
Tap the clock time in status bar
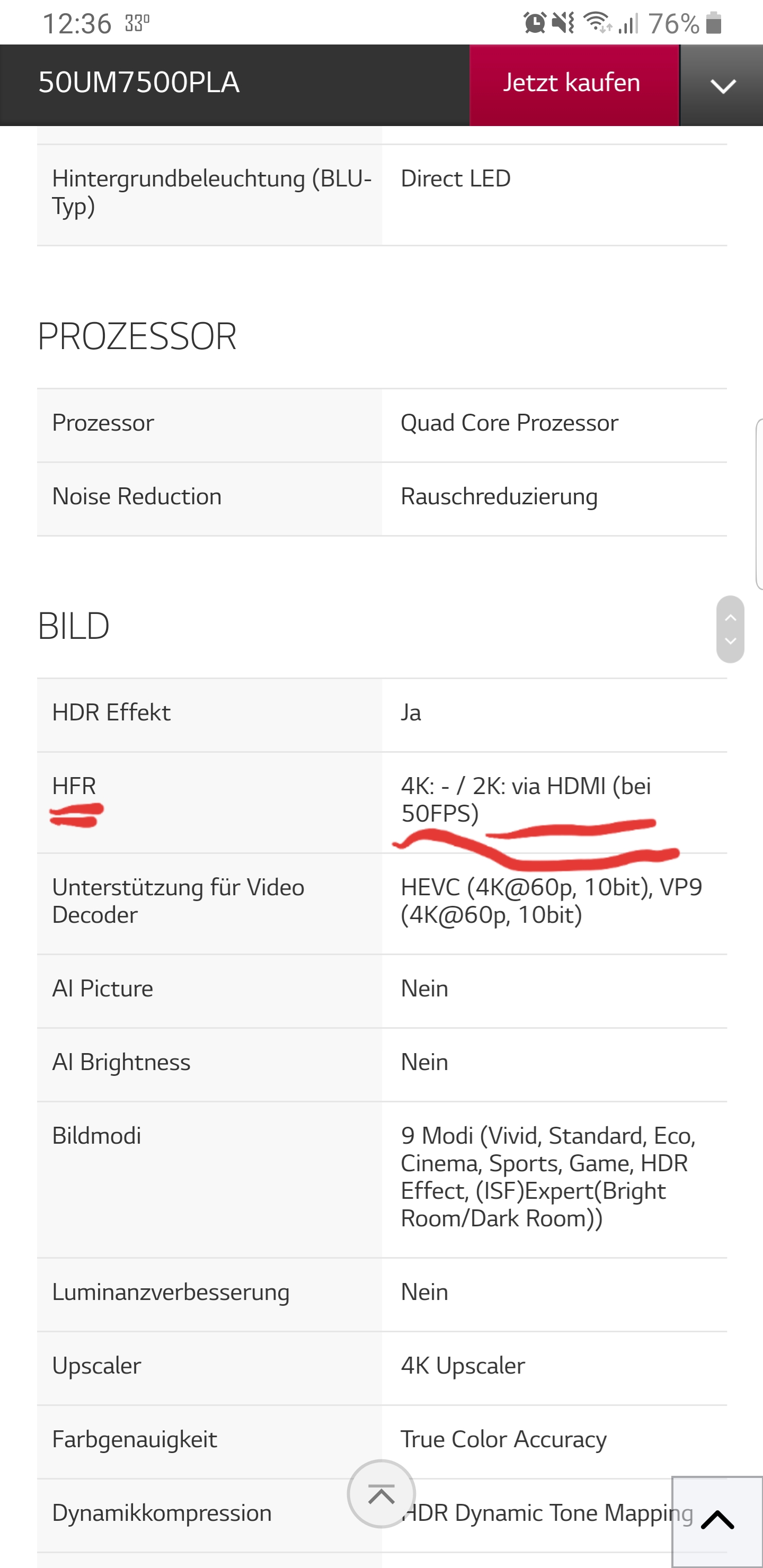click(77, 24)
